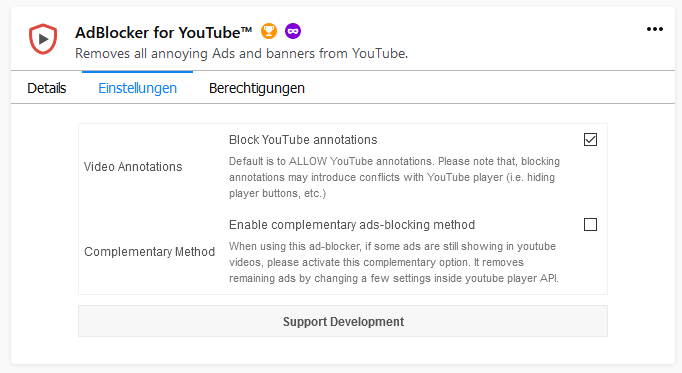Click the red shield AdBlocker extension logo
The width and height of the screenshot is (682, 373).
pos(43,39)
